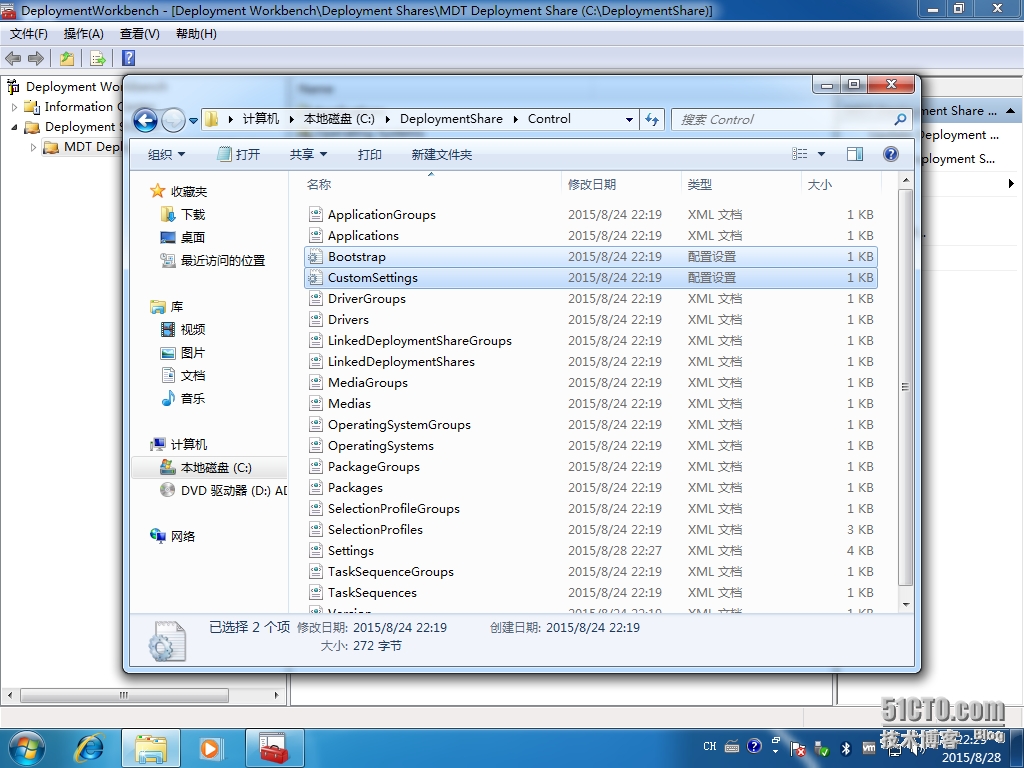Viewport: 1024px width, 768px height.
Task: Click the CH language indicator in tray
Action: click(710, 746)
